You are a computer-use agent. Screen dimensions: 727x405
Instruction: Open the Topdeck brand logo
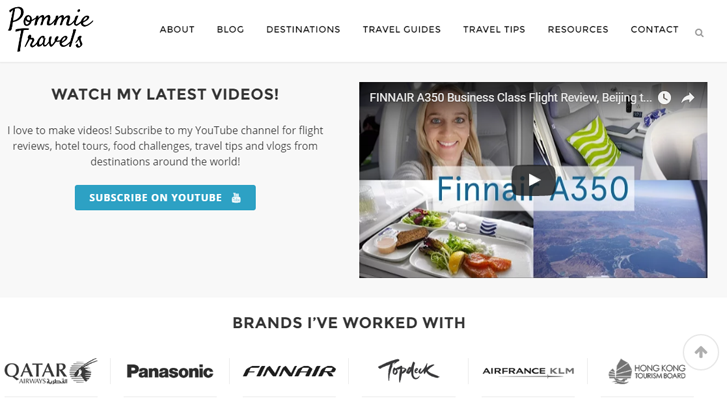tap(408, 371)
